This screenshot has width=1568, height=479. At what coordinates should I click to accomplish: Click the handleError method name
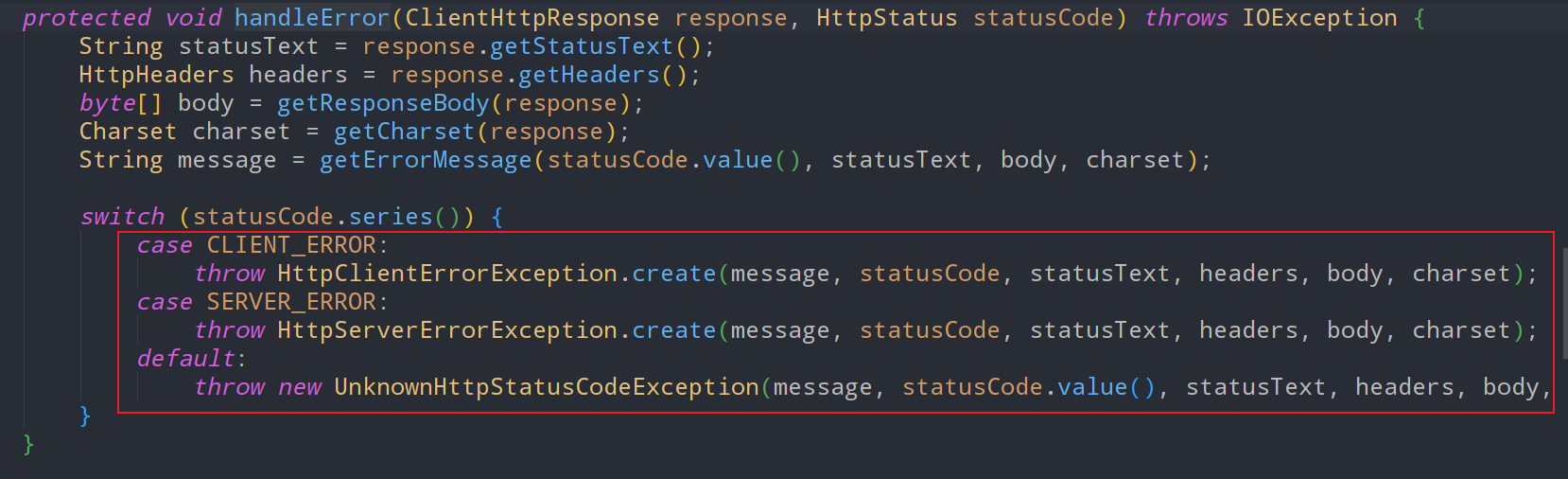point(311,18)
